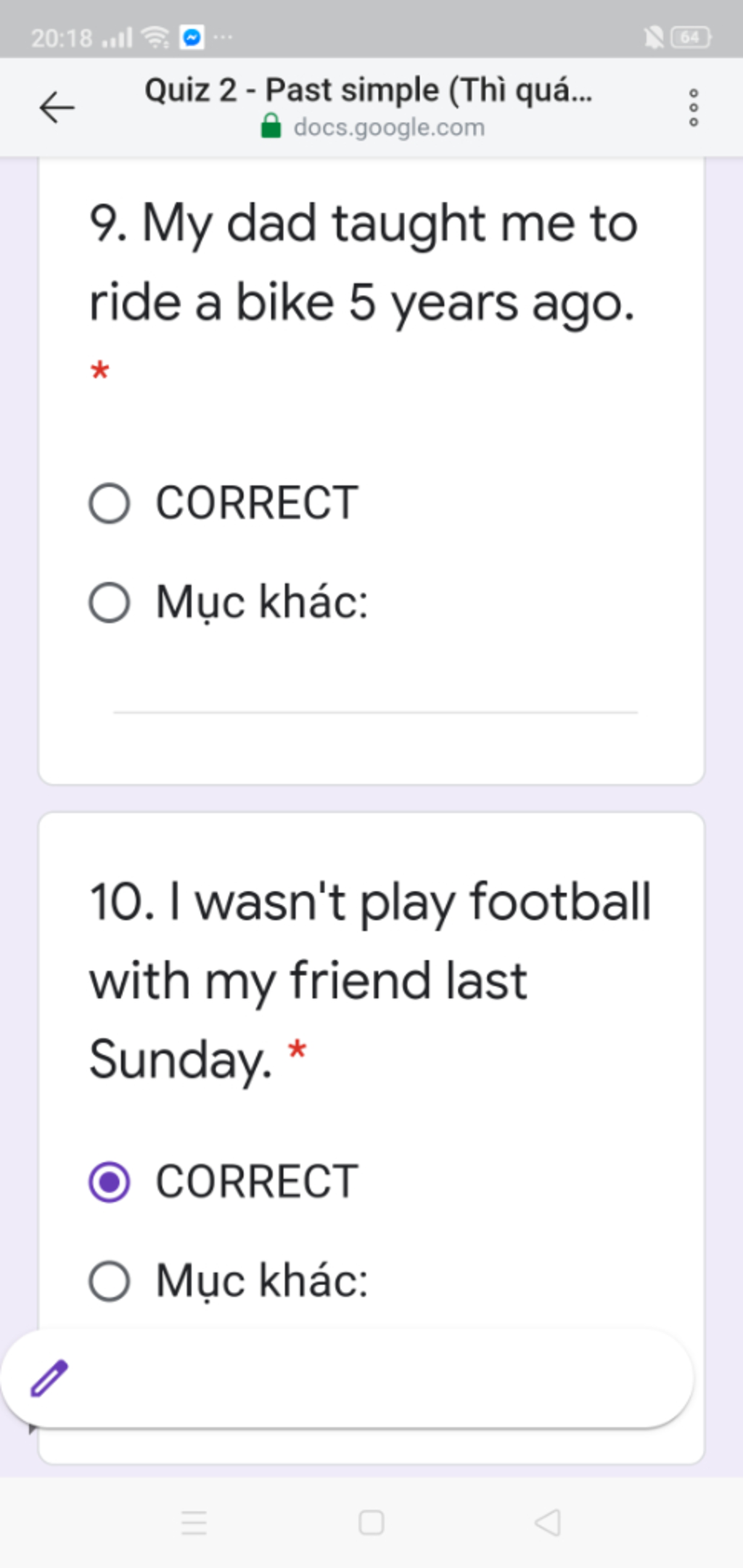Tap the Quiz 2 - Past simple title

369,91
